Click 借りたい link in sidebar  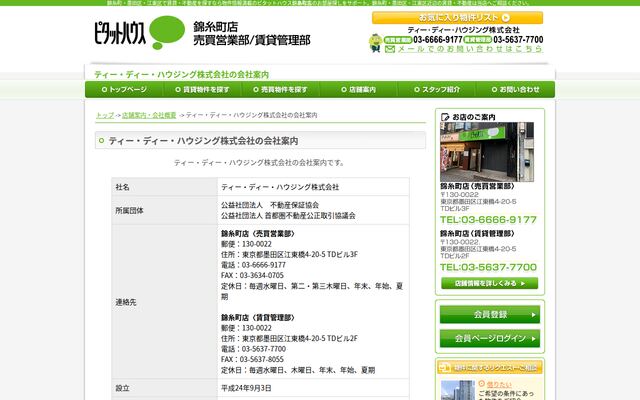pos(499,384)
